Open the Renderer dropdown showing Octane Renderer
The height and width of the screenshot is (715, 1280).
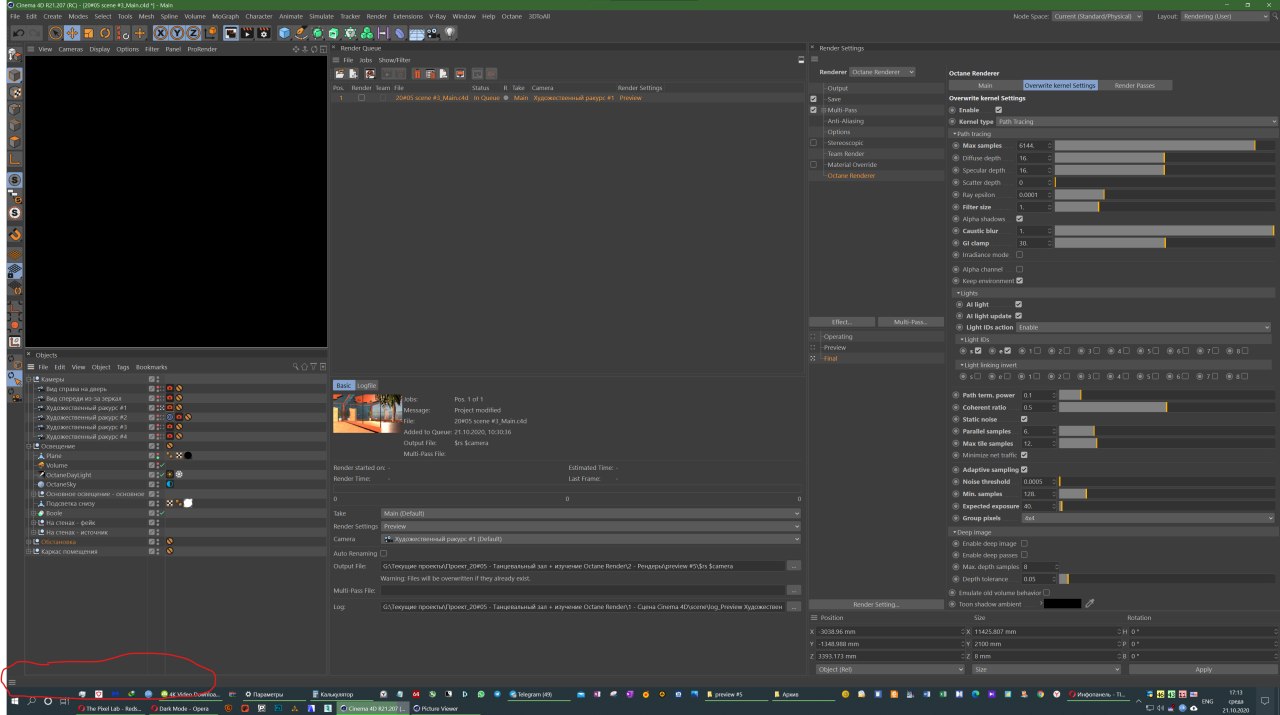(882, 72)
